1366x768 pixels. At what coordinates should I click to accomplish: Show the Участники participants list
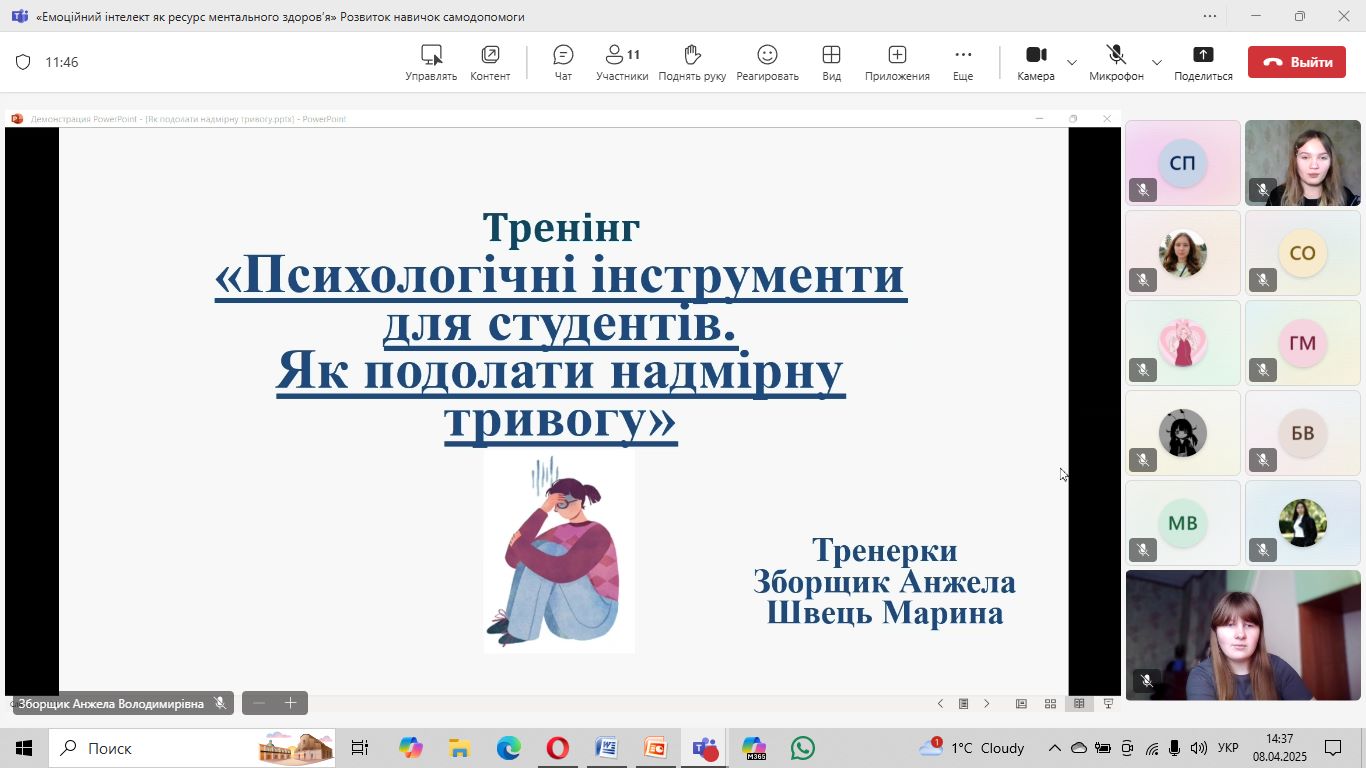click(622, 62)
